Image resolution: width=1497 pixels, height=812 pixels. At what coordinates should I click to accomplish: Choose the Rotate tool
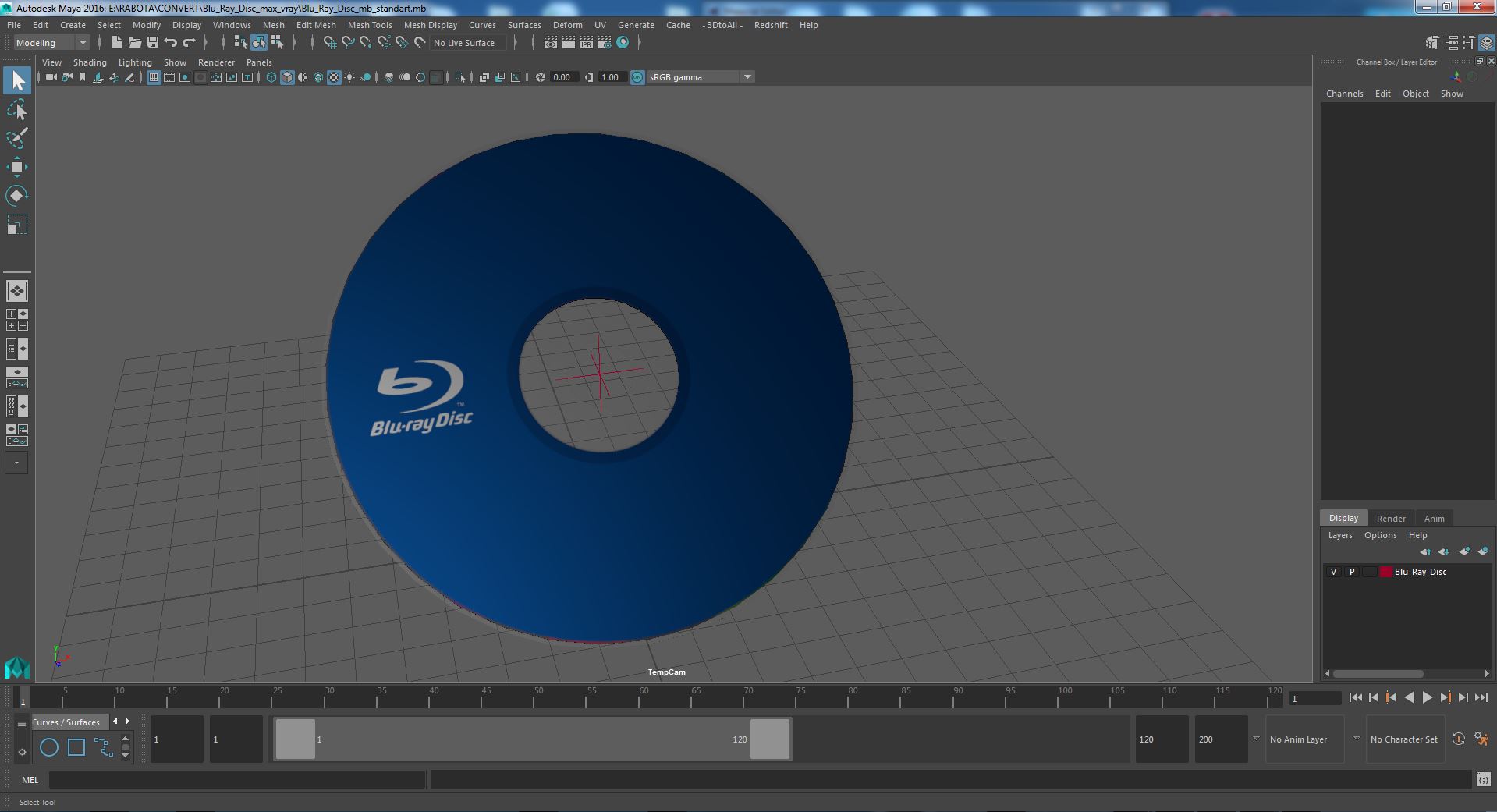[x=17, y=195]
